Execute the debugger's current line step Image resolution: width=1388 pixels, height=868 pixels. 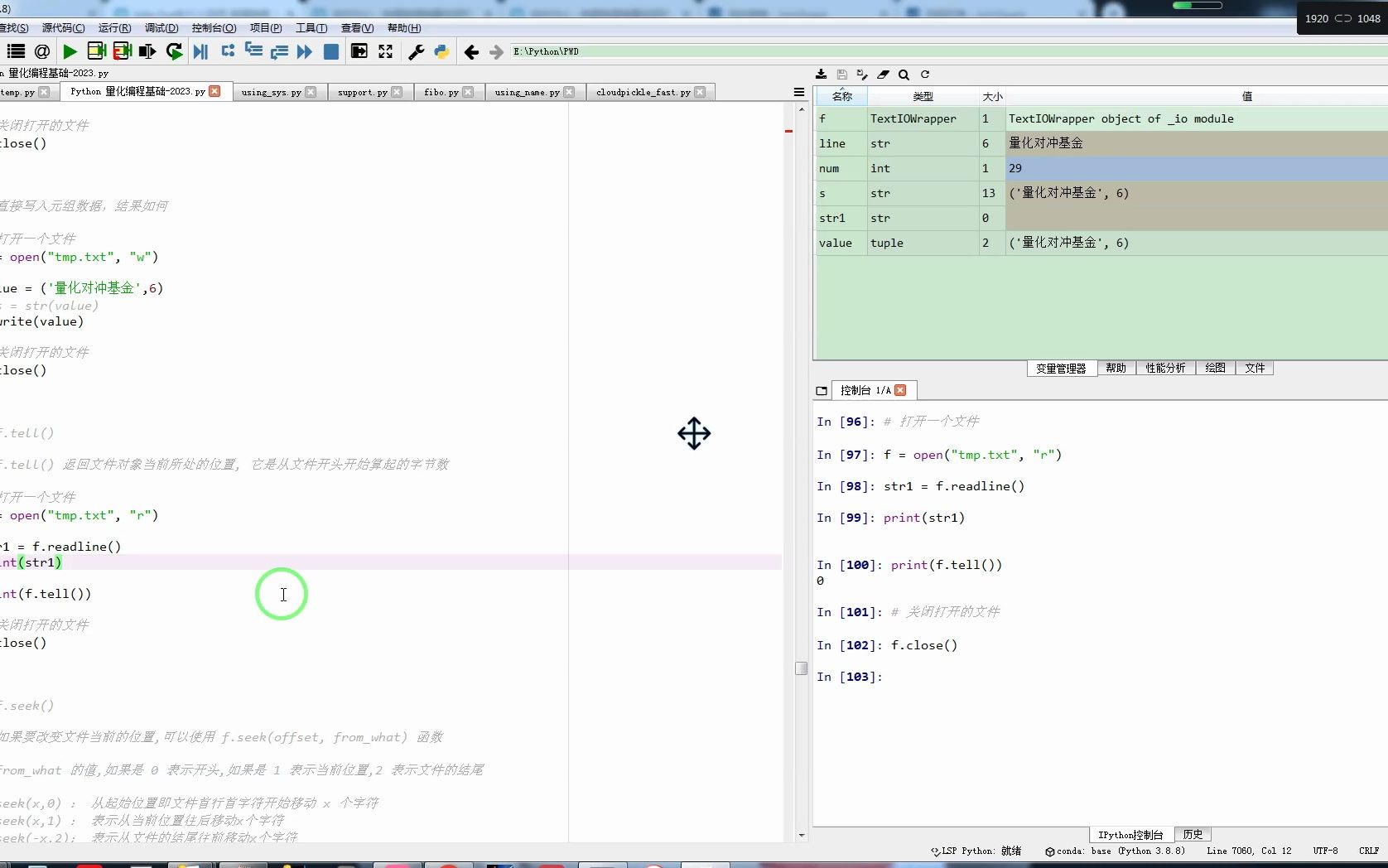(x=228, y=51)
